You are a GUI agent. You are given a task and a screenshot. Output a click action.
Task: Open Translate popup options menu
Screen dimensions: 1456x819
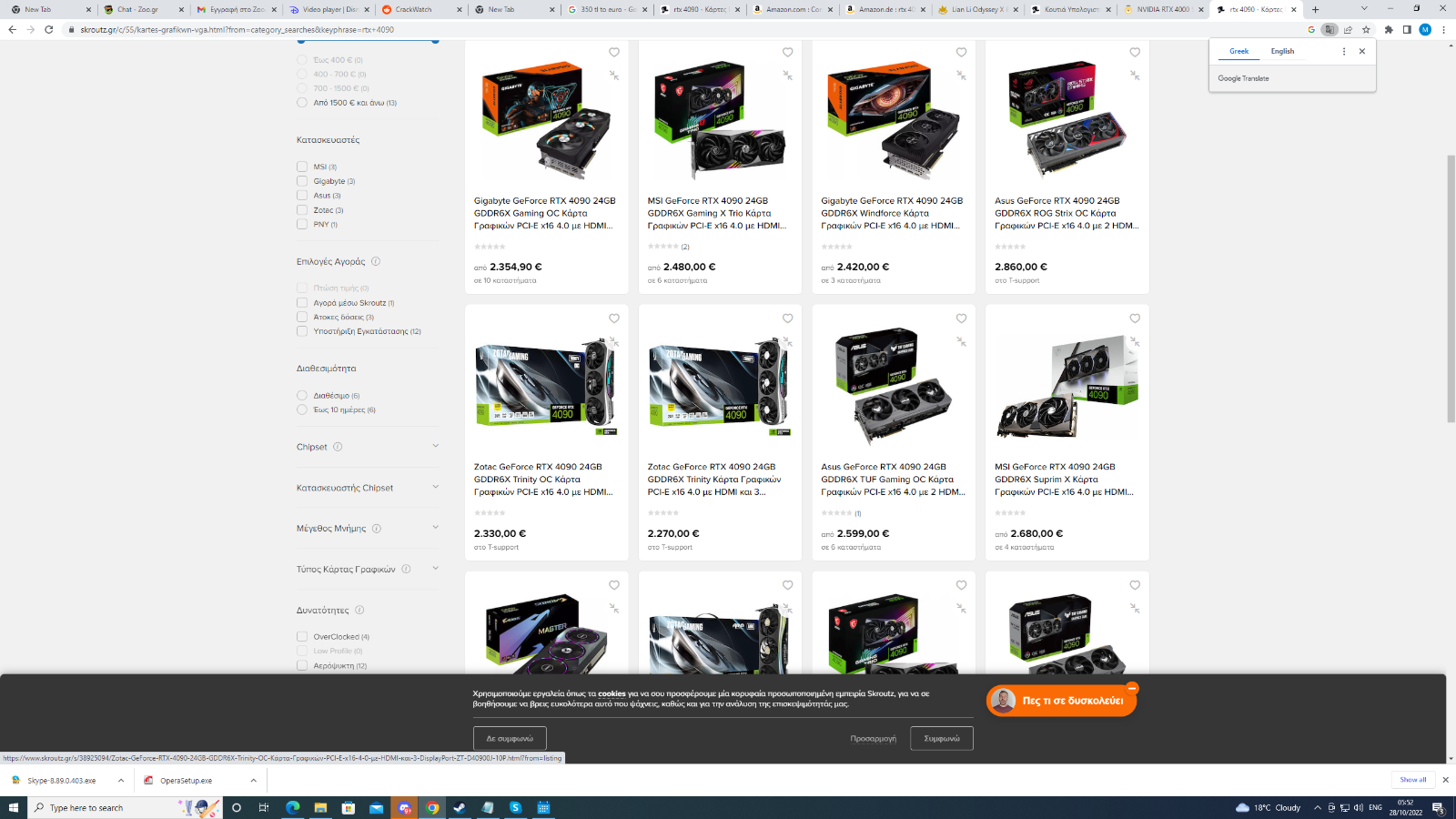pos(1344,51)
